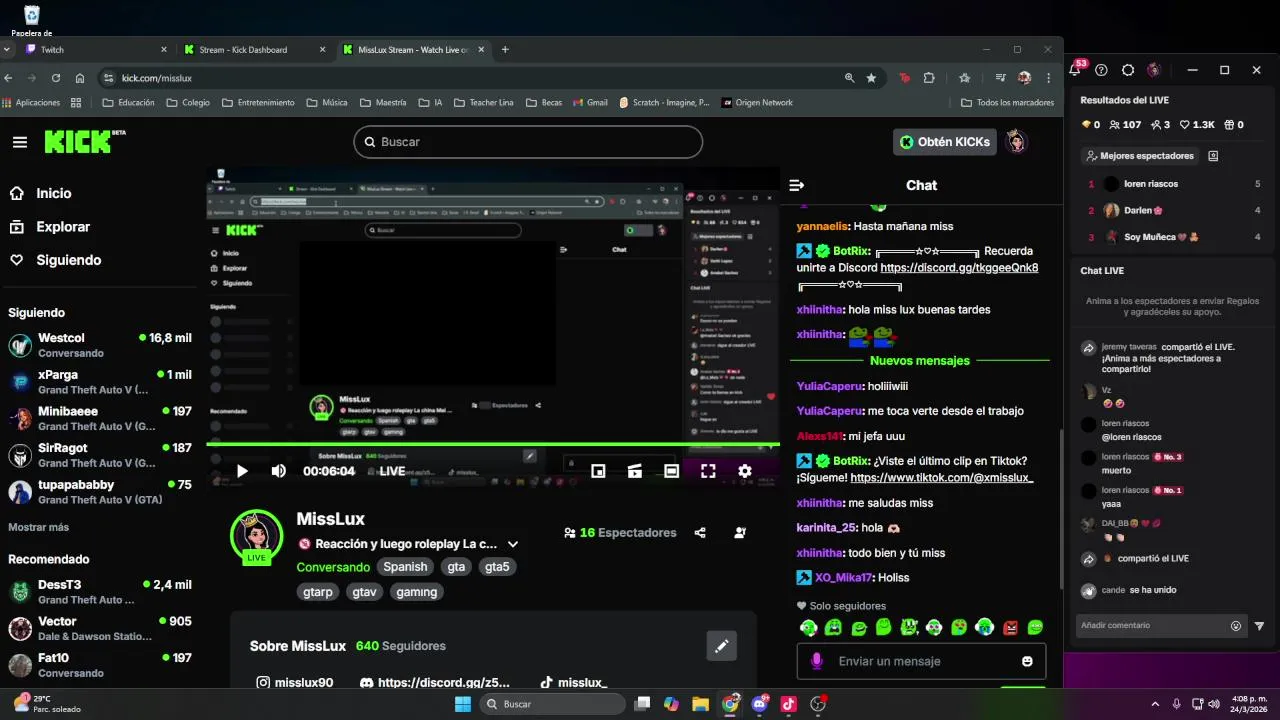The width and height of the screenshot is (1280, 720).
Task: Switch to Stream - Kick Dashboard tab
Action: (256, 49)
